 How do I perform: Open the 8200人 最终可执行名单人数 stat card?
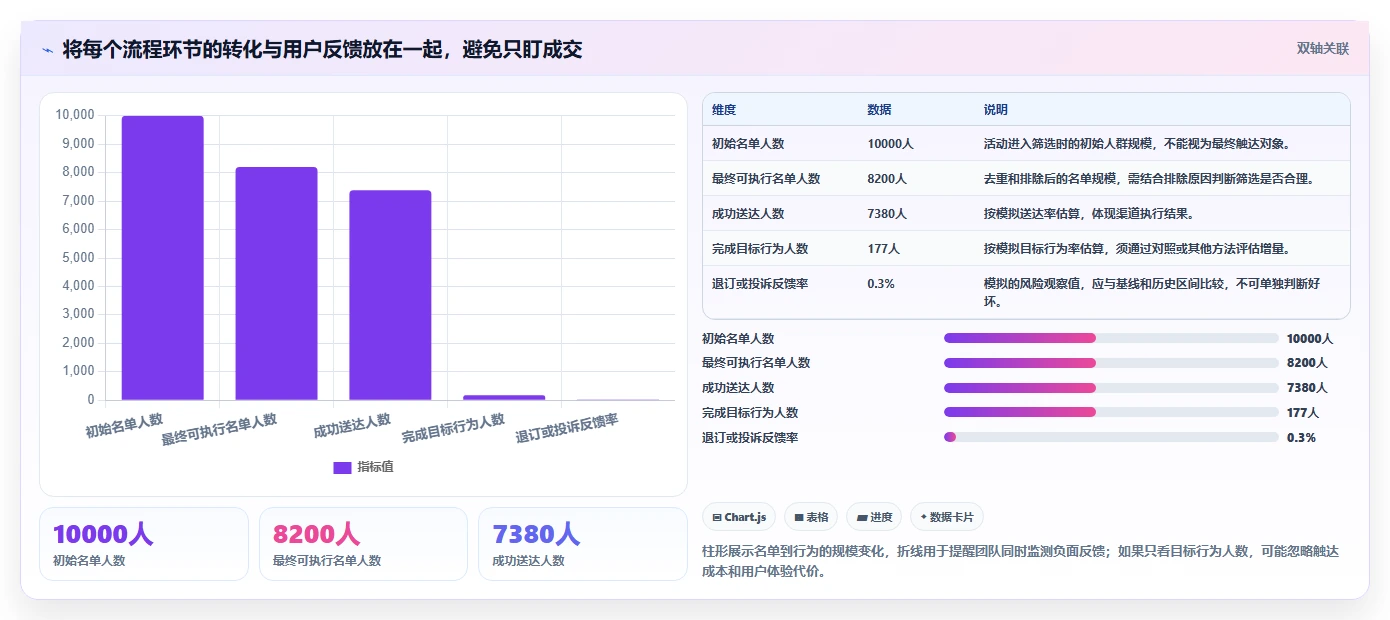pyautogui.click(x=363, y=544)
